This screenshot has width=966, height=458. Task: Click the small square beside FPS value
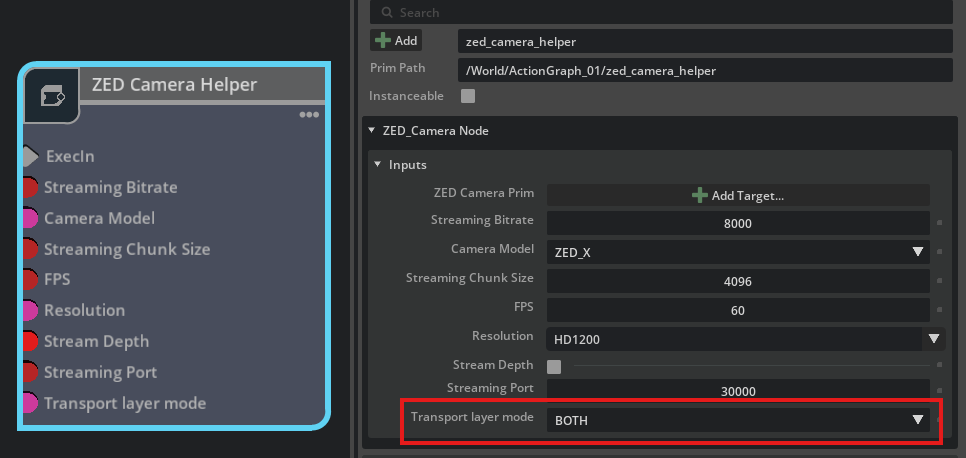pos(940,309)
